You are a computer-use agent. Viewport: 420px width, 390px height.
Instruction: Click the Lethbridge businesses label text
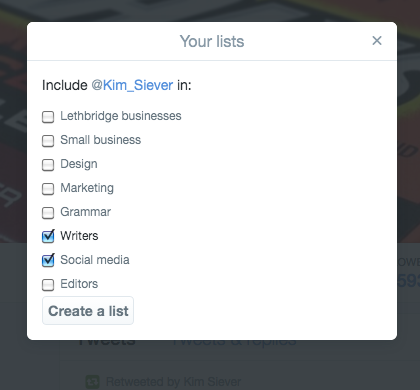[121, 116]
